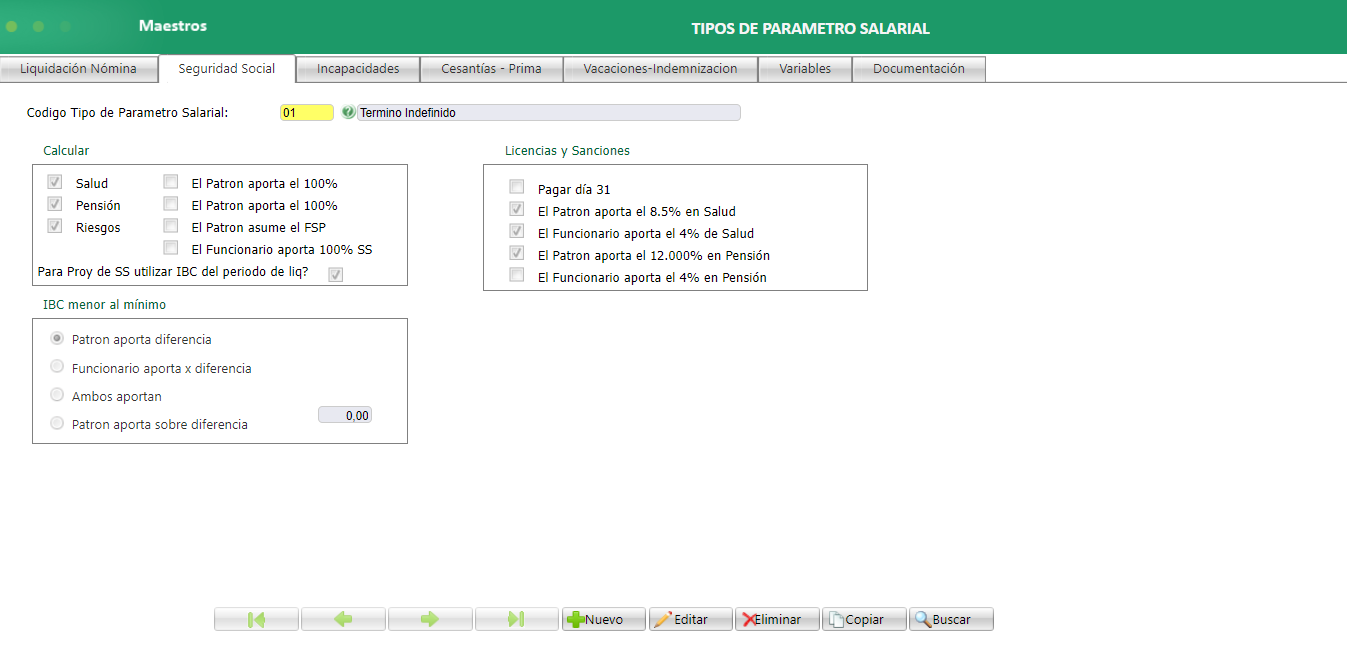Switch to the Incapacidades tab
The height and width of the screenshot is (666, 1347).
[x=357, y=68]
